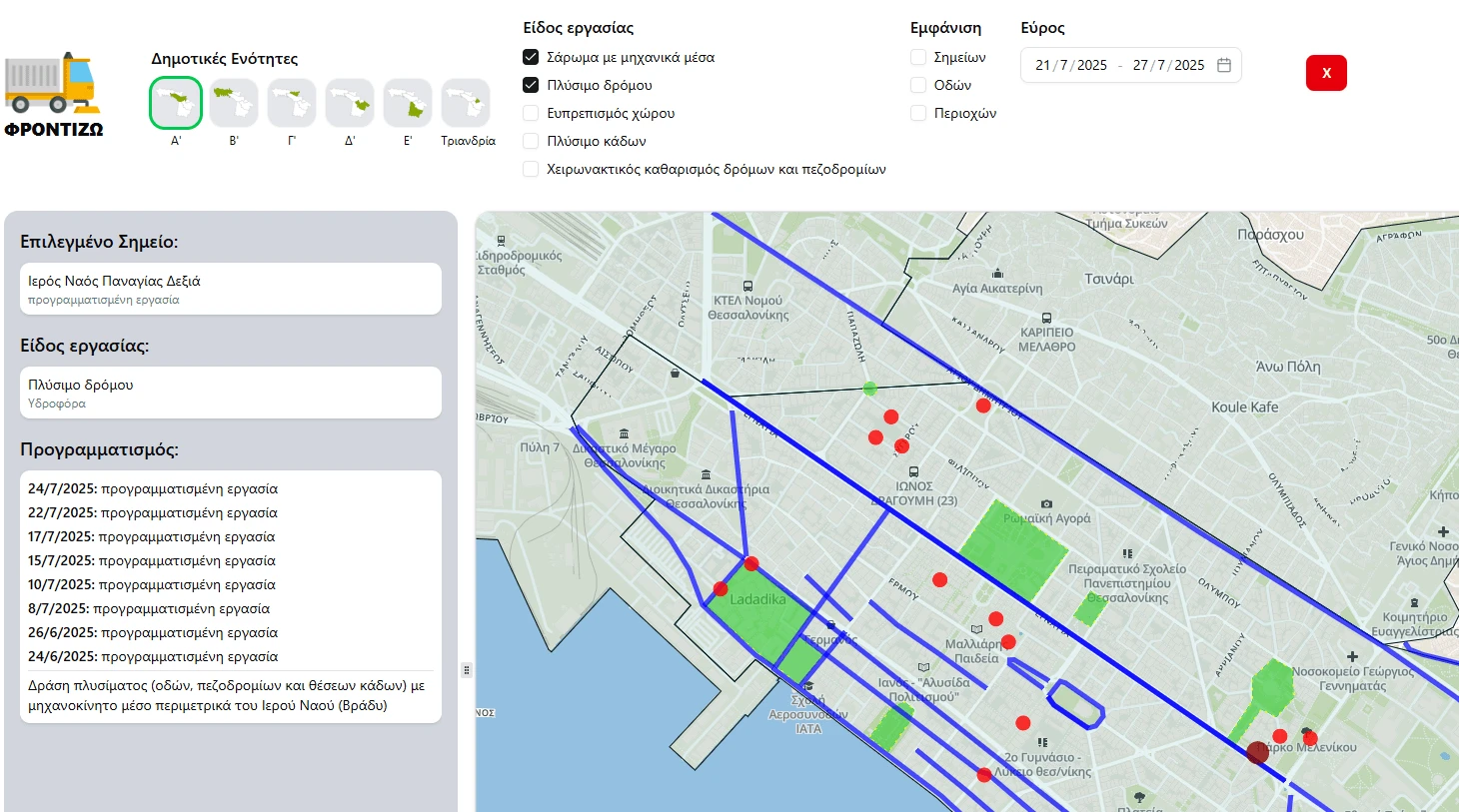This screenshot has height=812, width=1459.
Task: Choose municipal unit Γ' map icon
Action: 292,103
